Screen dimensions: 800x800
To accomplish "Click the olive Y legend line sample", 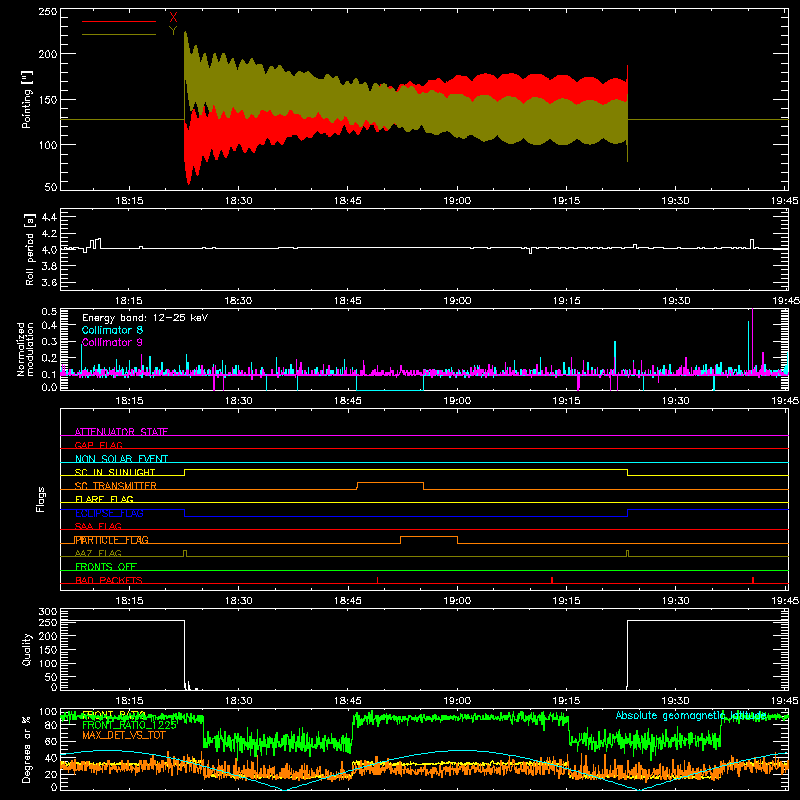I will (x=119, y=35).
